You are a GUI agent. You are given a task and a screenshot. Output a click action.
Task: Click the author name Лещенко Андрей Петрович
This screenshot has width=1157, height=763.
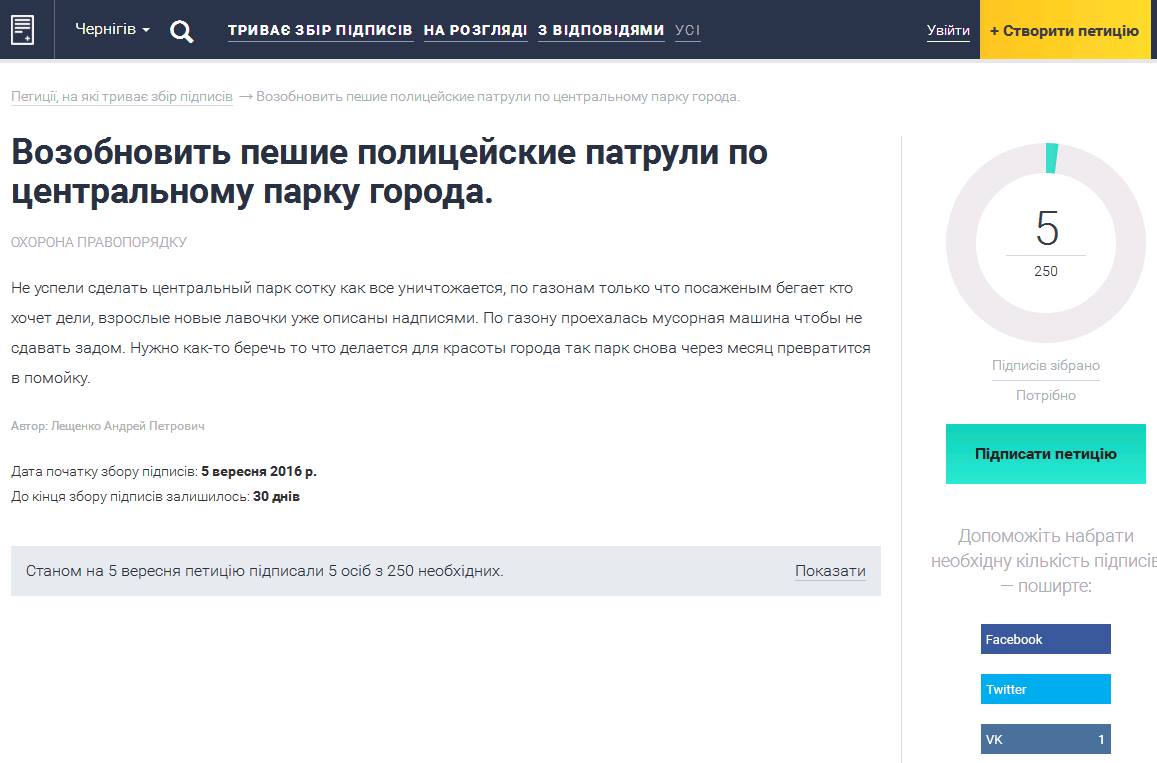[x=128, y=426]
